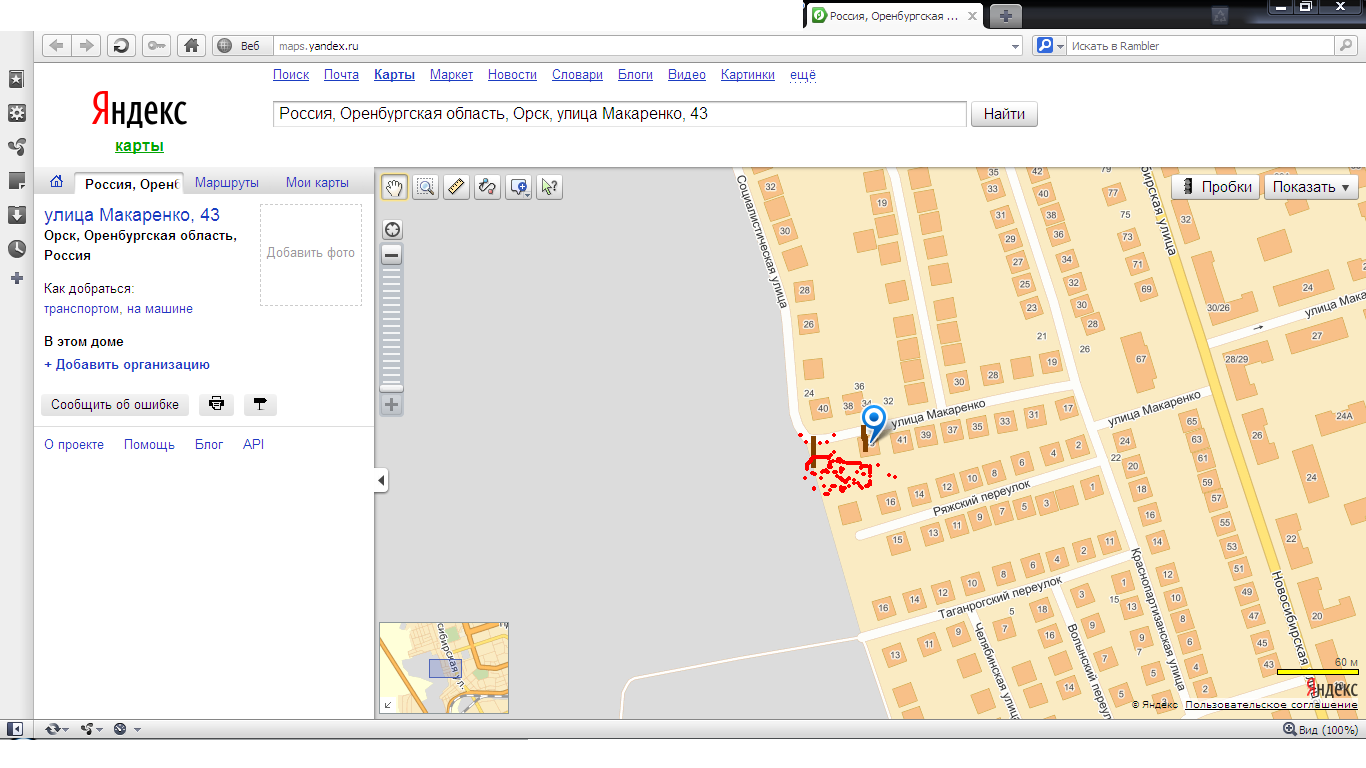Click the green карты logo link
Viewport: 1366px width, 768px height.
(139, 146)
